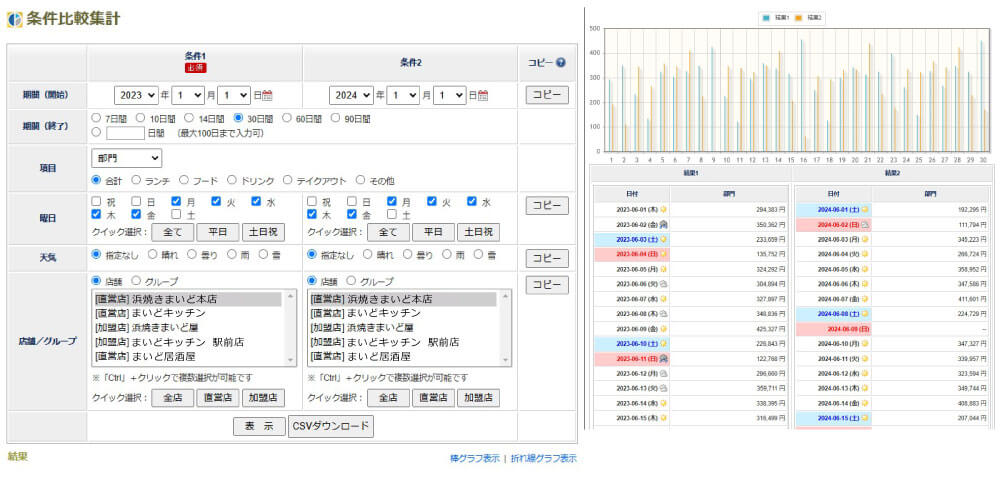
Task: Select the 90日間 period radio button
Action: click(x=335, y=118)
